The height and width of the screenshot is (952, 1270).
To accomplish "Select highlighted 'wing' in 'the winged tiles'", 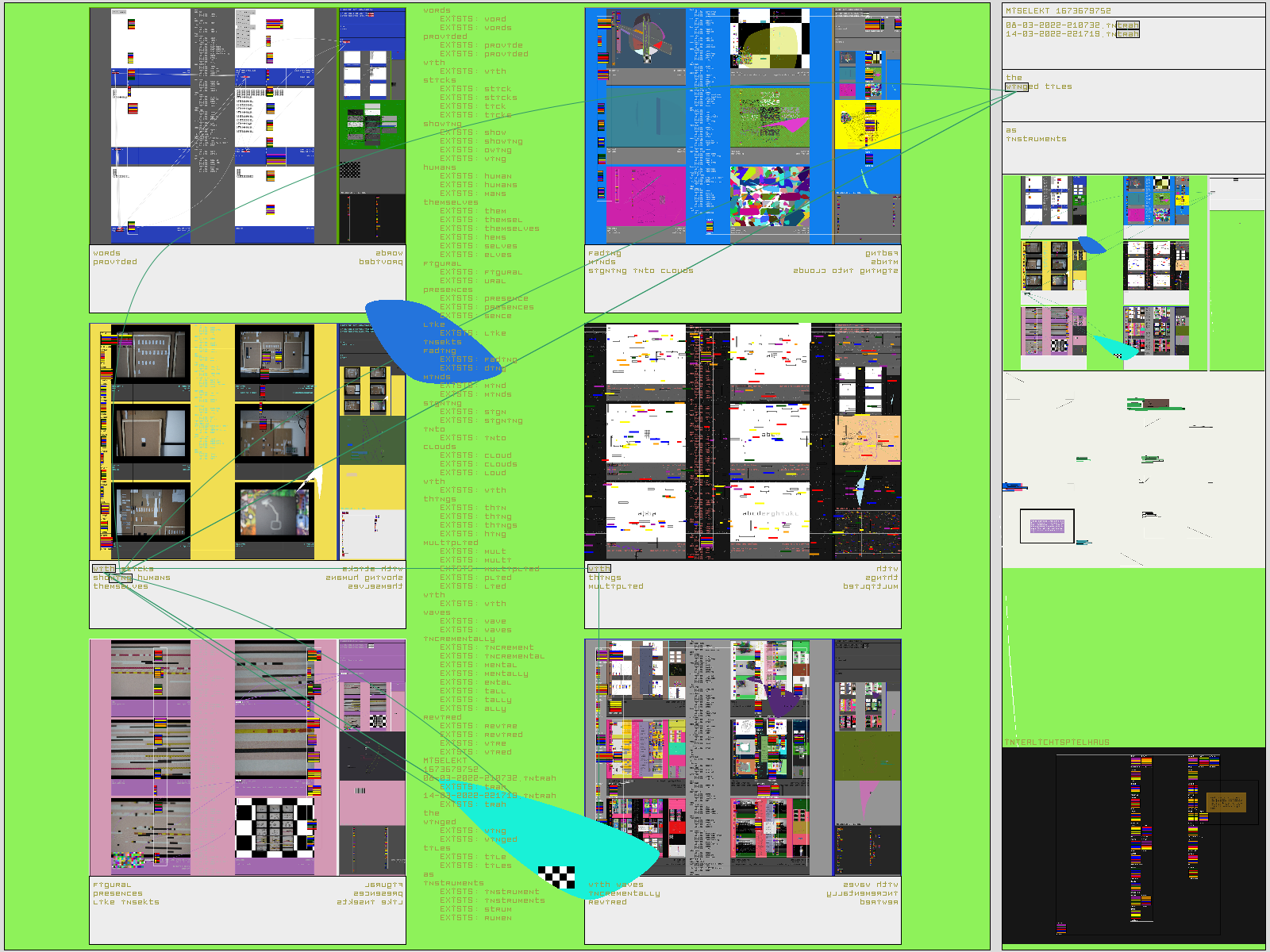I will coord(1017,87).
